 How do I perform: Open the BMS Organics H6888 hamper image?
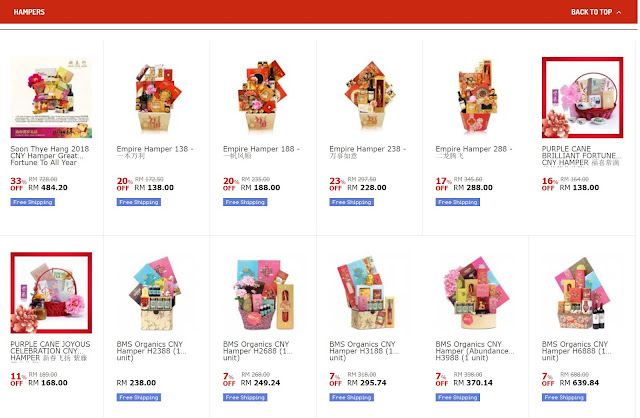point(582,293)
